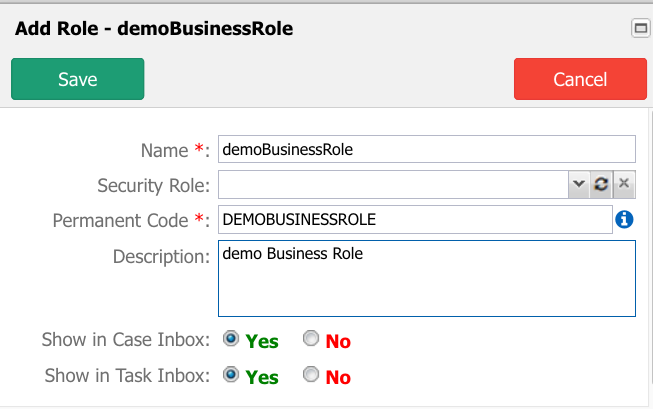Click the Permanent Code label

pyautogui.click(x=131, y=220)
